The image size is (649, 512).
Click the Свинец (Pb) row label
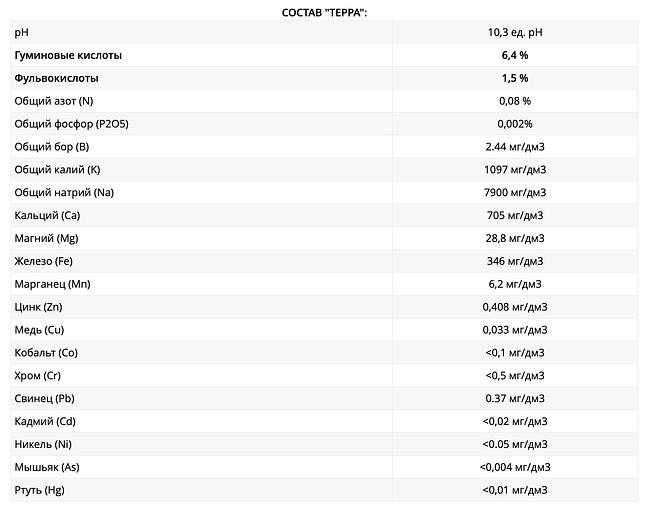tap(44, 399)
